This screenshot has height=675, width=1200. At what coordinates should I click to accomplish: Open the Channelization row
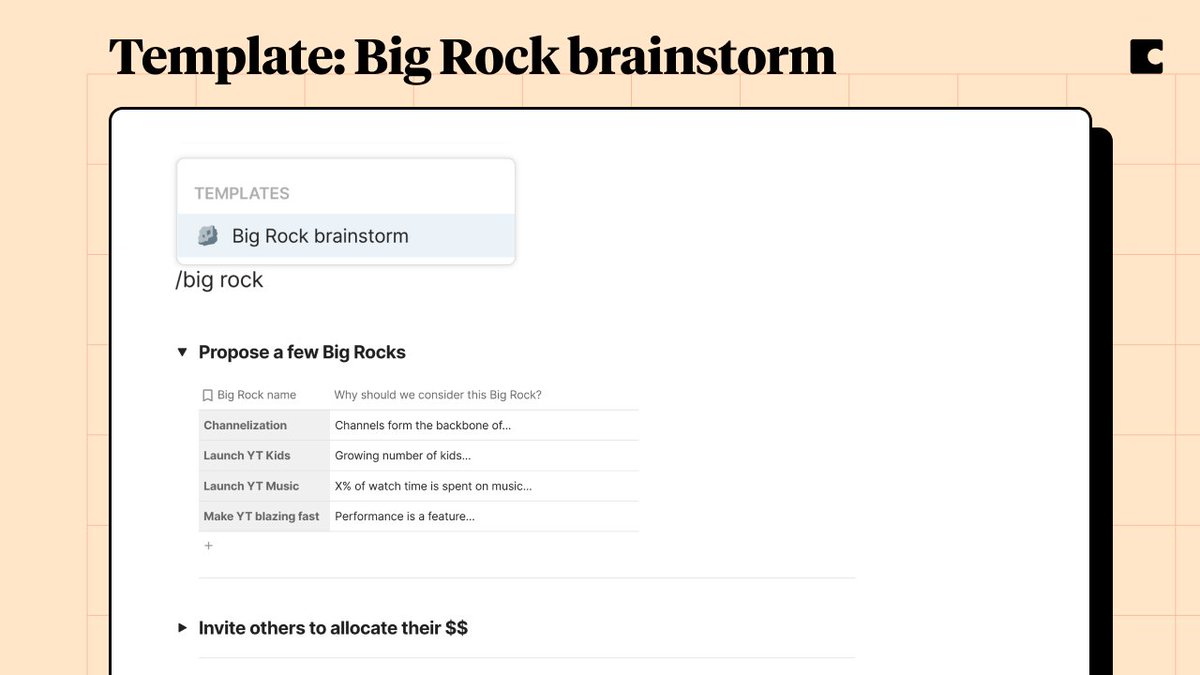coord(264,425)
